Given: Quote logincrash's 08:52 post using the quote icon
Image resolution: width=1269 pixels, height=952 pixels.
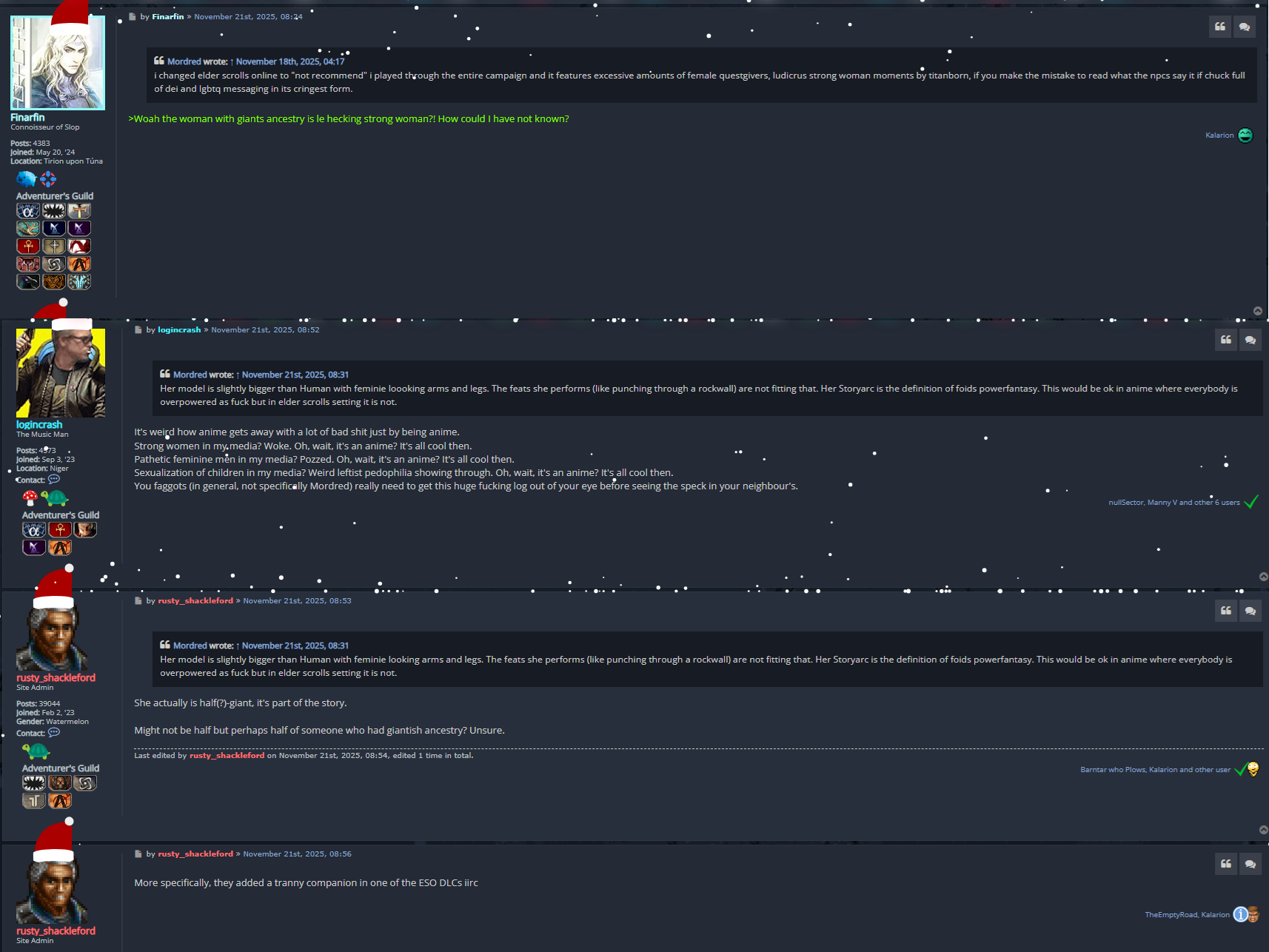Looking at the screenshot, I should pos(1226,340).
